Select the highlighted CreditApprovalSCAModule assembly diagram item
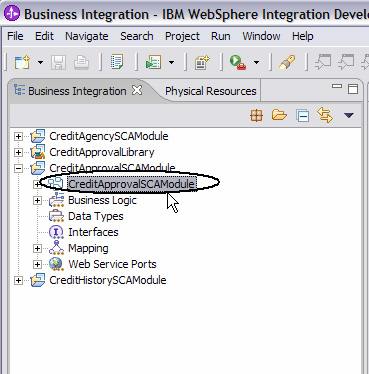The image size is (369, 374). pos(131,184)
